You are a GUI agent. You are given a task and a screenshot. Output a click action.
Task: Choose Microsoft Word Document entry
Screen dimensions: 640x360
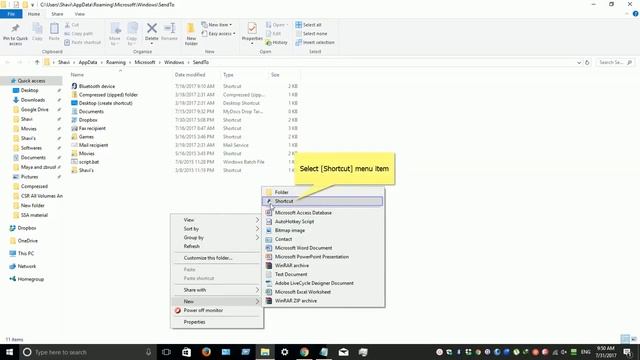(x=323, y=248)
